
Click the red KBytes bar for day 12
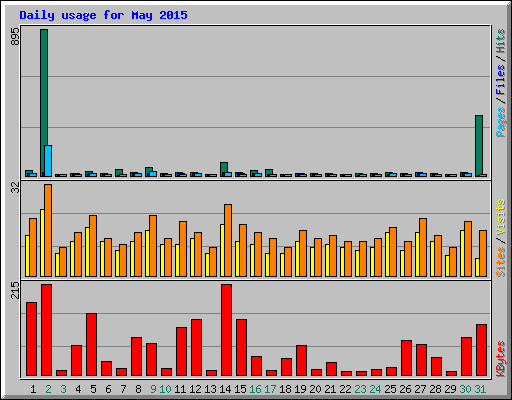click(196, 348)
